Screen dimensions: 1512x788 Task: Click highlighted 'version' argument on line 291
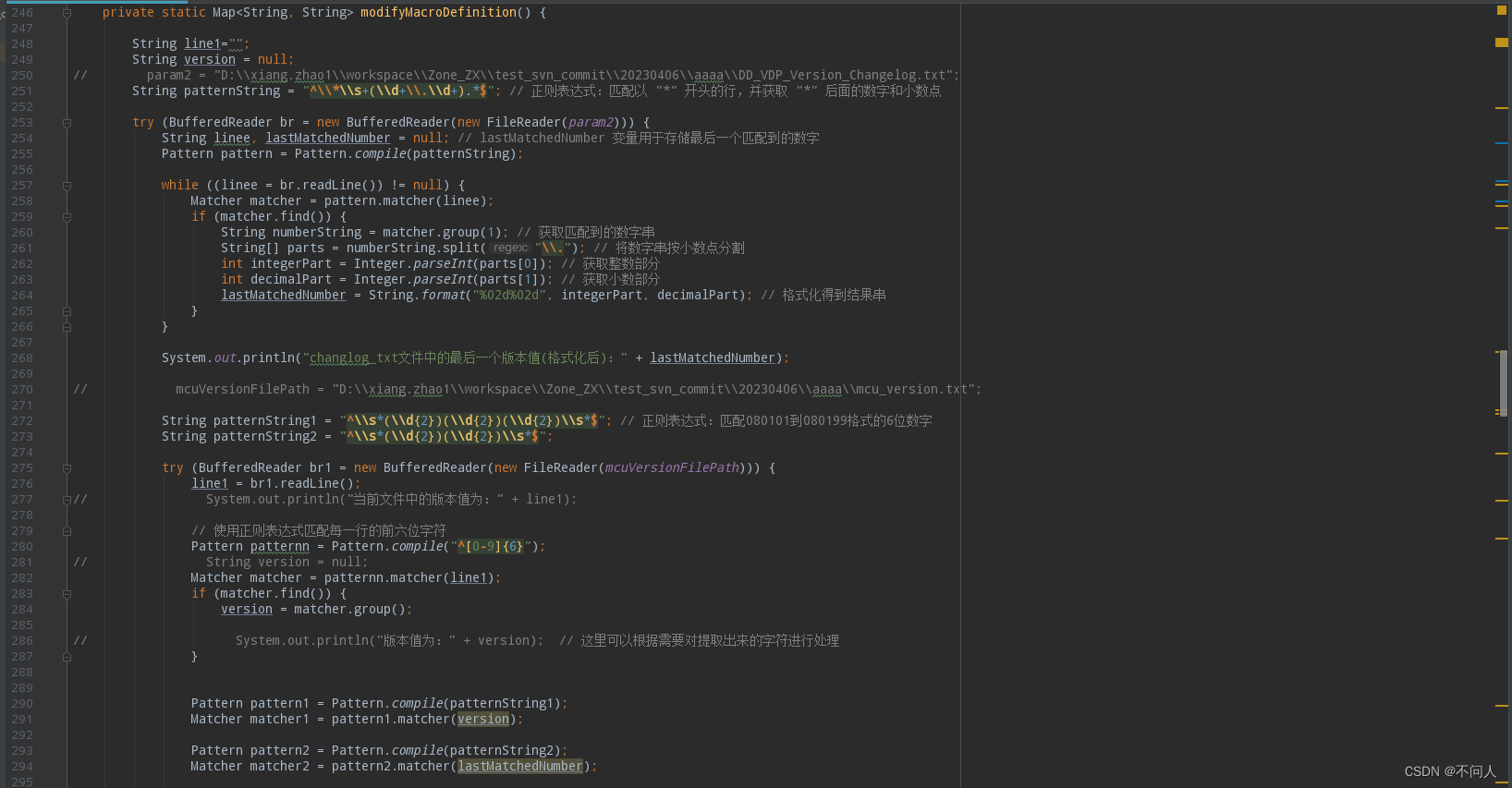[x=483, y=720]
